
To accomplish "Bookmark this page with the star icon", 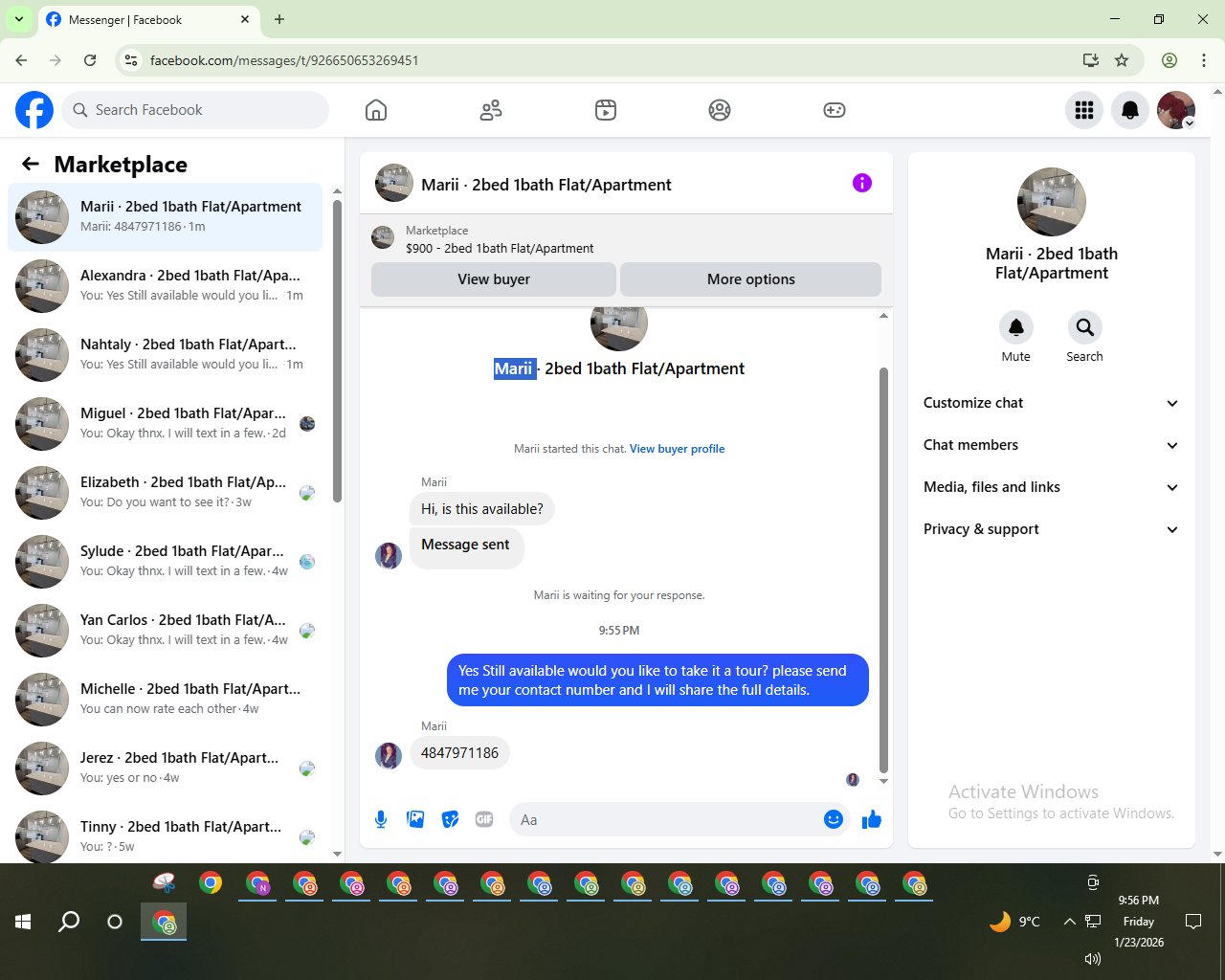I will click(x=1122, y=60).
